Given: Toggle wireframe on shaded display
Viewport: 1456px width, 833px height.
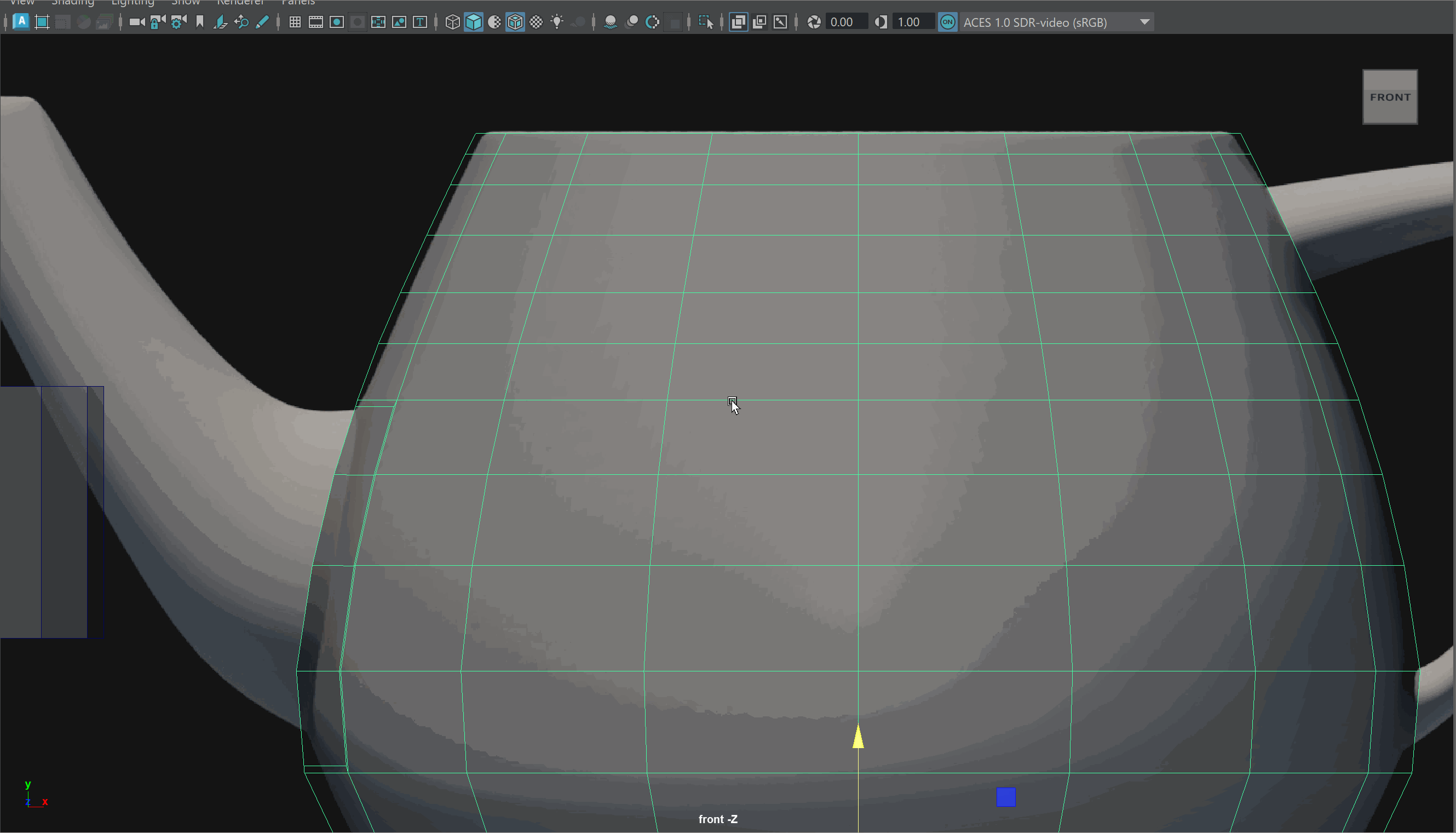Looking at the screenshot, I should coord(515,22).
